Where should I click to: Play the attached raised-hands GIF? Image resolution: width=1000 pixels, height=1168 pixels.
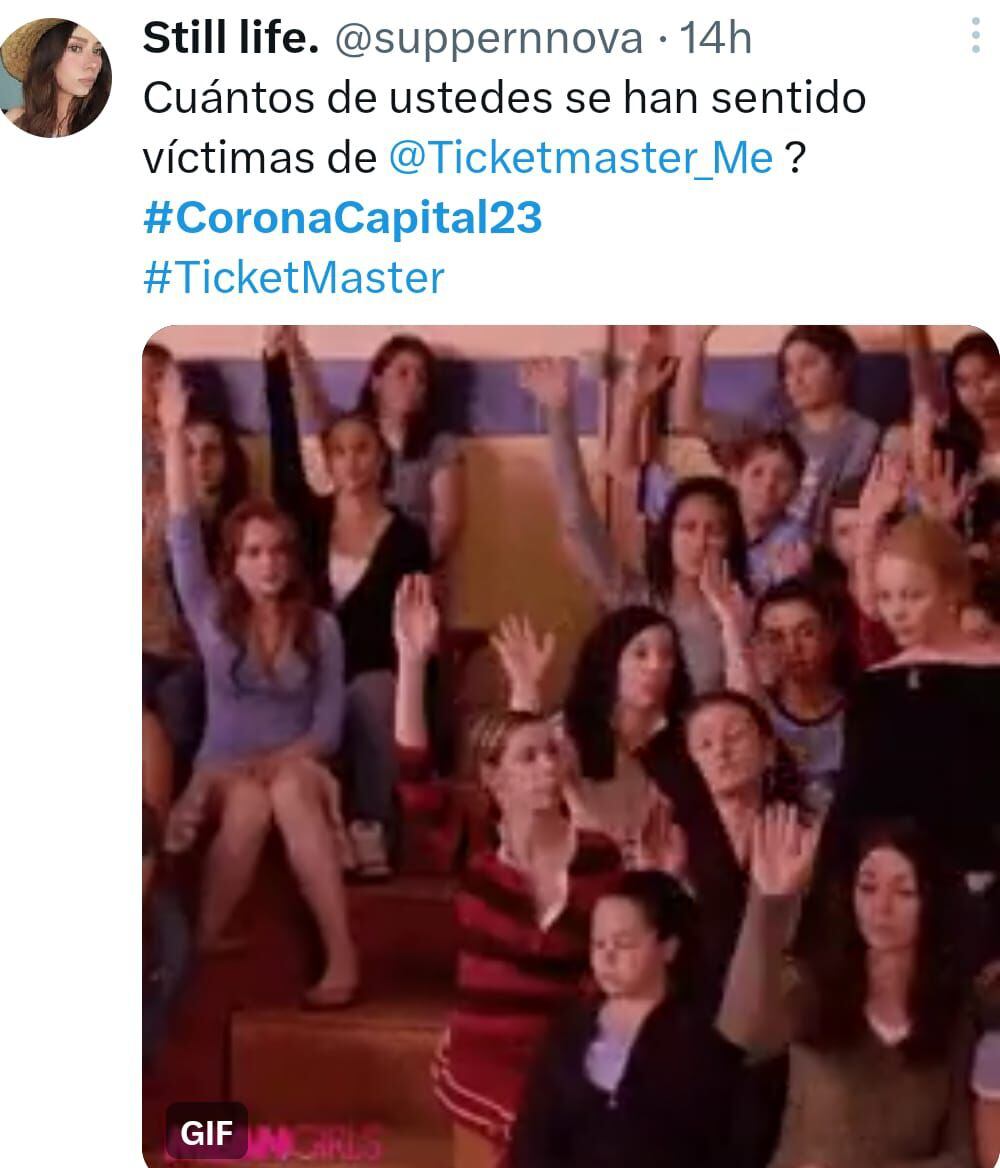point(571,746)
